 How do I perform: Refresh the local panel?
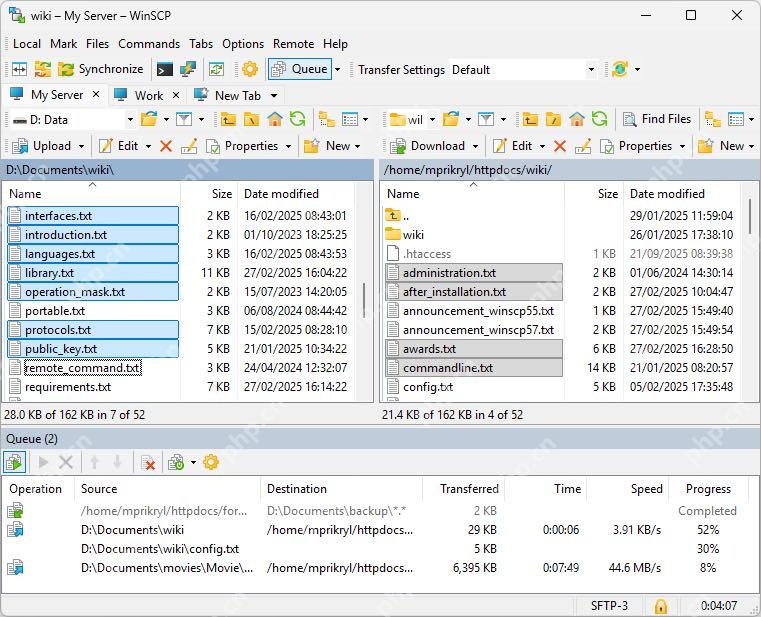tap(298, 119)
